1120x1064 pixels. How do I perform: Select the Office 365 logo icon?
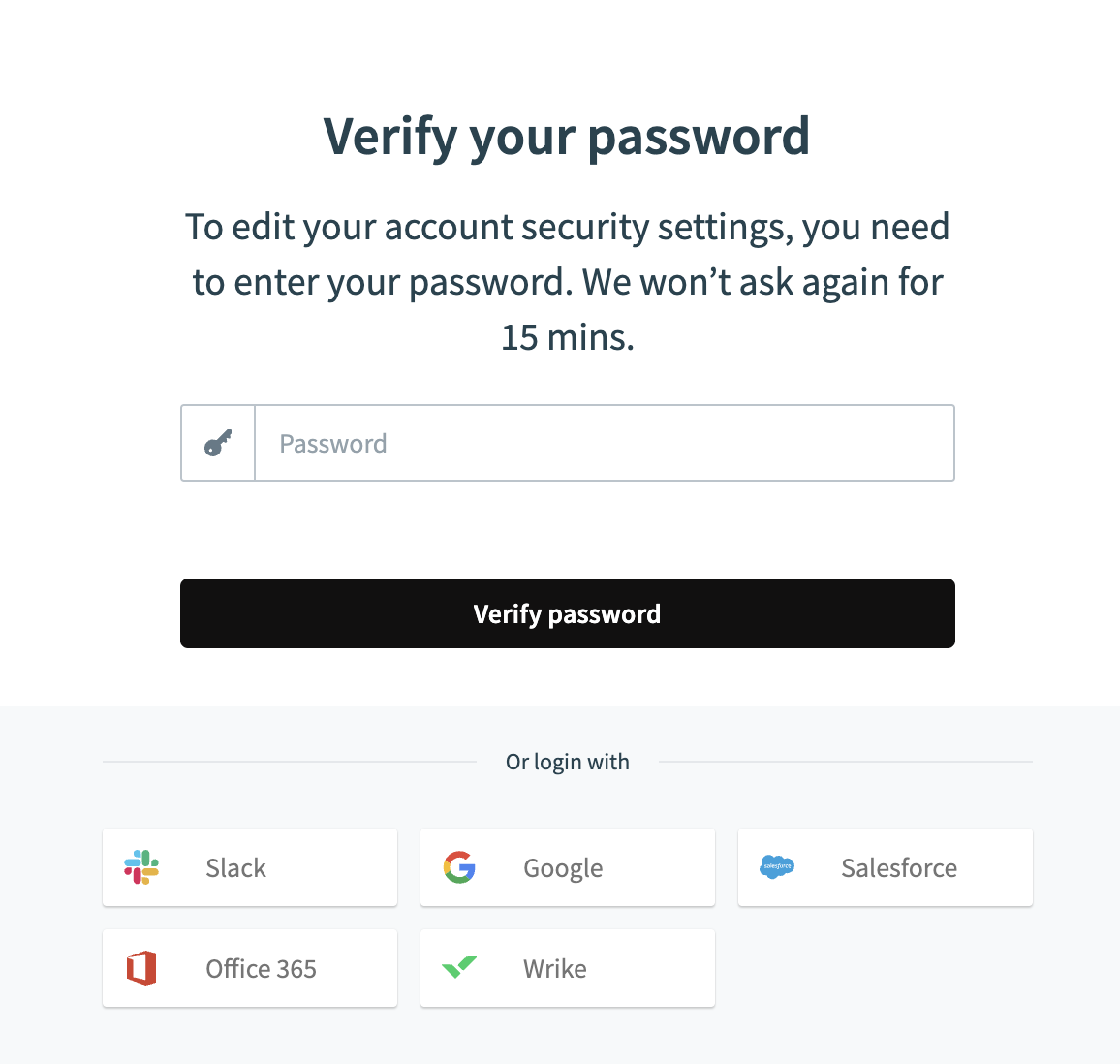141,967
